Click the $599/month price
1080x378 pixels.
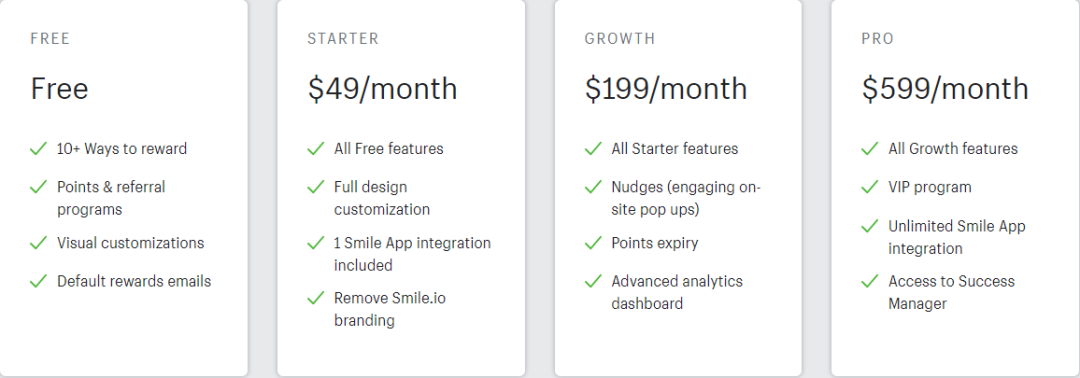click(x=945, y=89)
